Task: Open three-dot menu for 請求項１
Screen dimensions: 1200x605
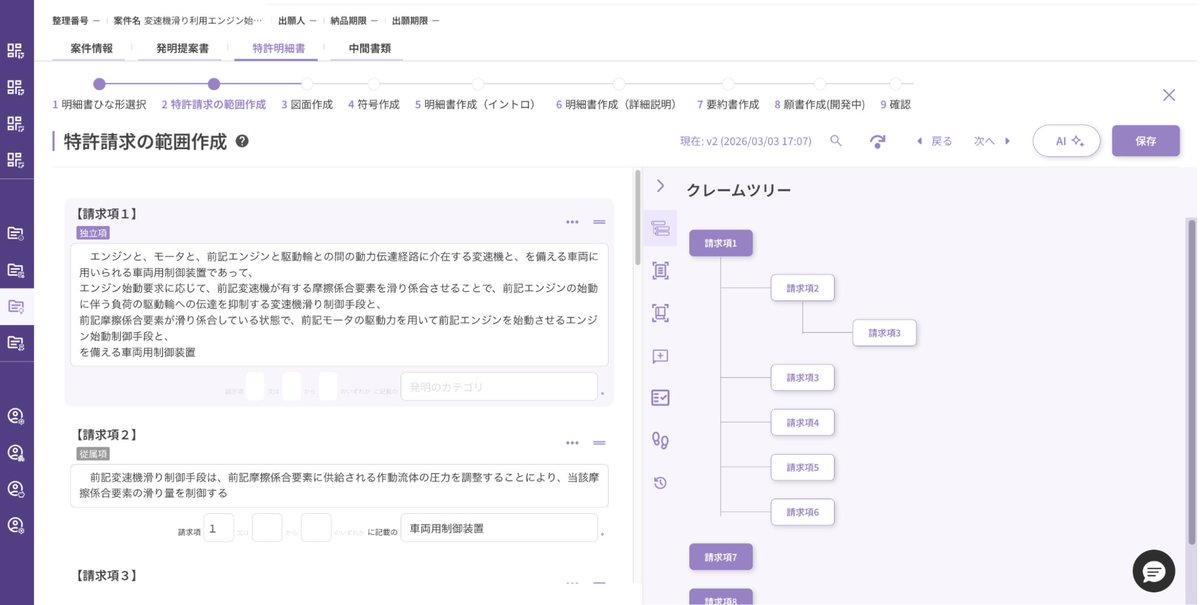Action: 572,222
